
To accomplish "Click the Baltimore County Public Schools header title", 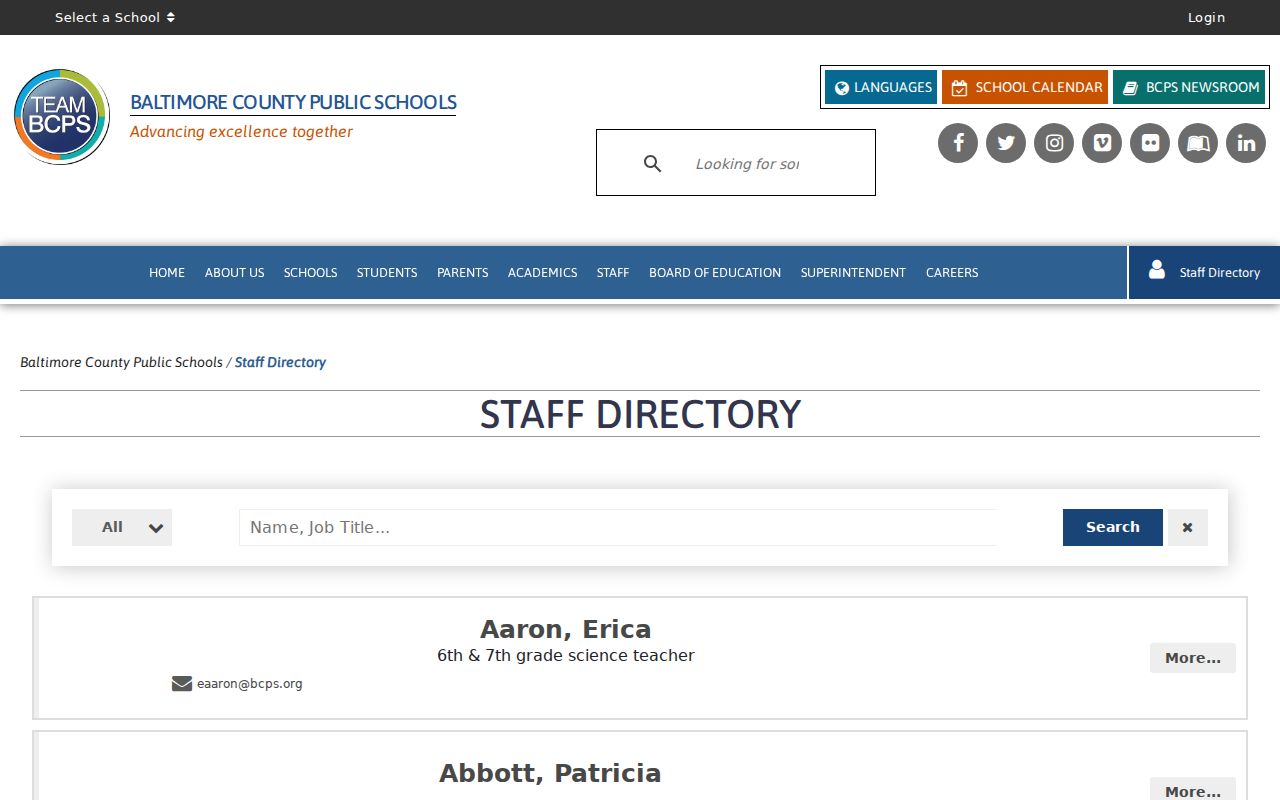I will (293, 102).
